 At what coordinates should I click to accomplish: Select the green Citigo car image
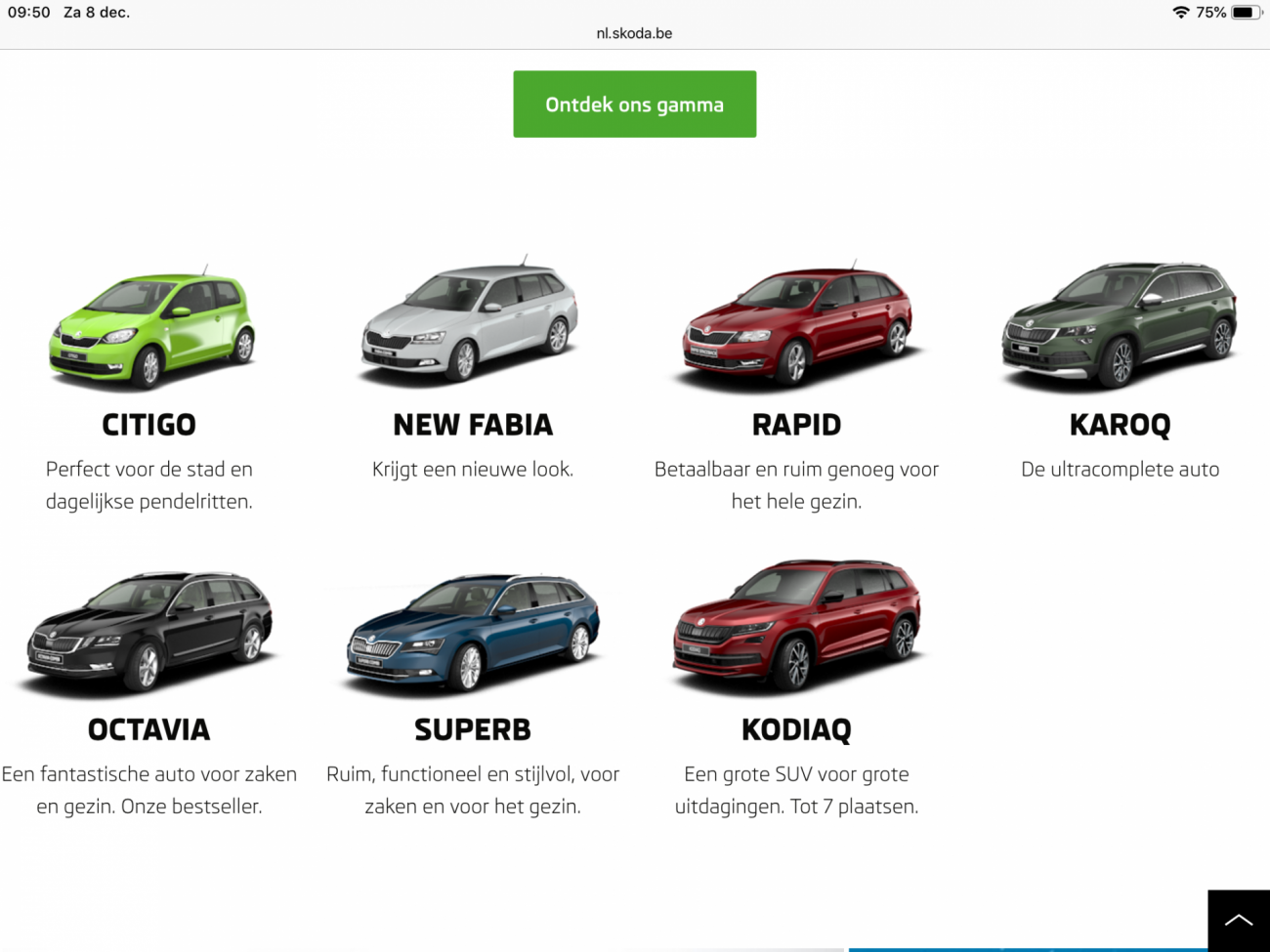pos(151,328)
